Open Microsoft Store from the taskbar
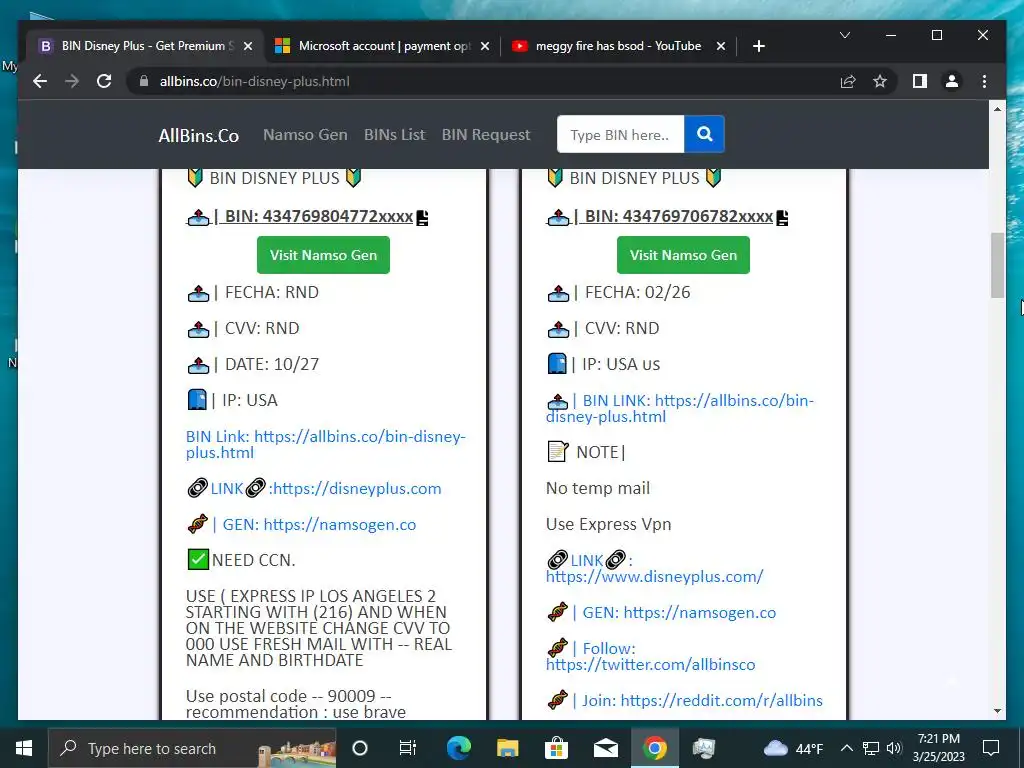 coord(556,748)
